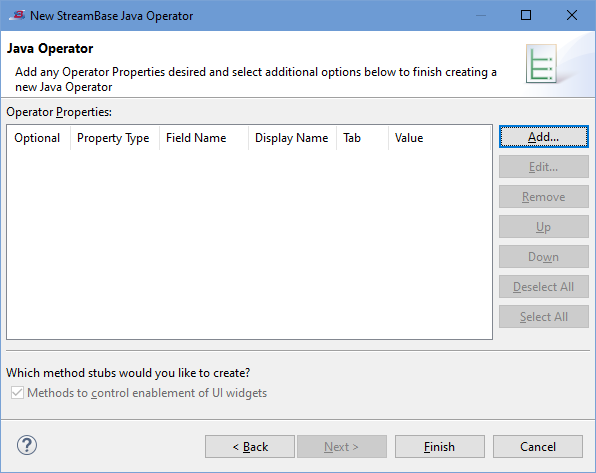The height and width of the screenshot is (473, 596).
Task: Finish creating the Java Operator
Action: [440, 447]
